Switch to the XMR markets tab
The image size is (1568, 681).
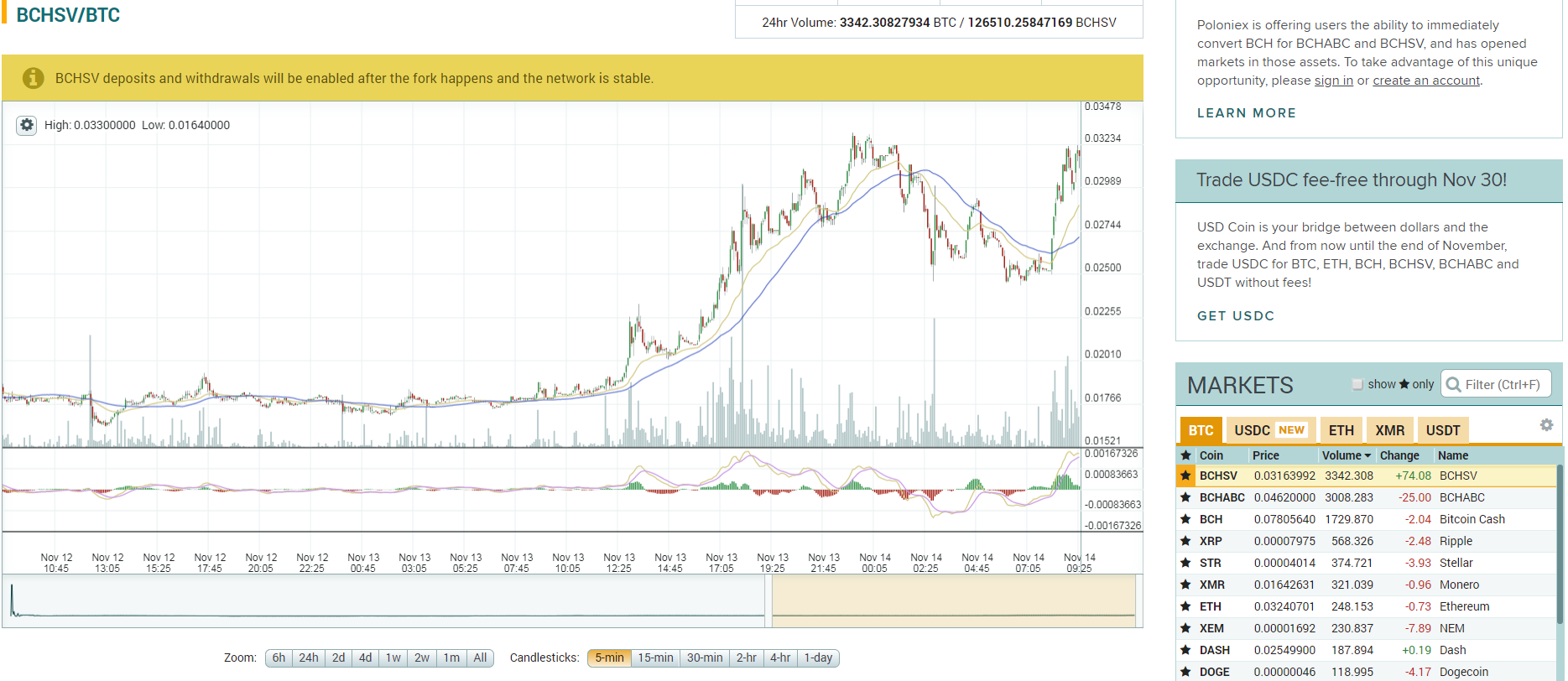point(1389,430)
